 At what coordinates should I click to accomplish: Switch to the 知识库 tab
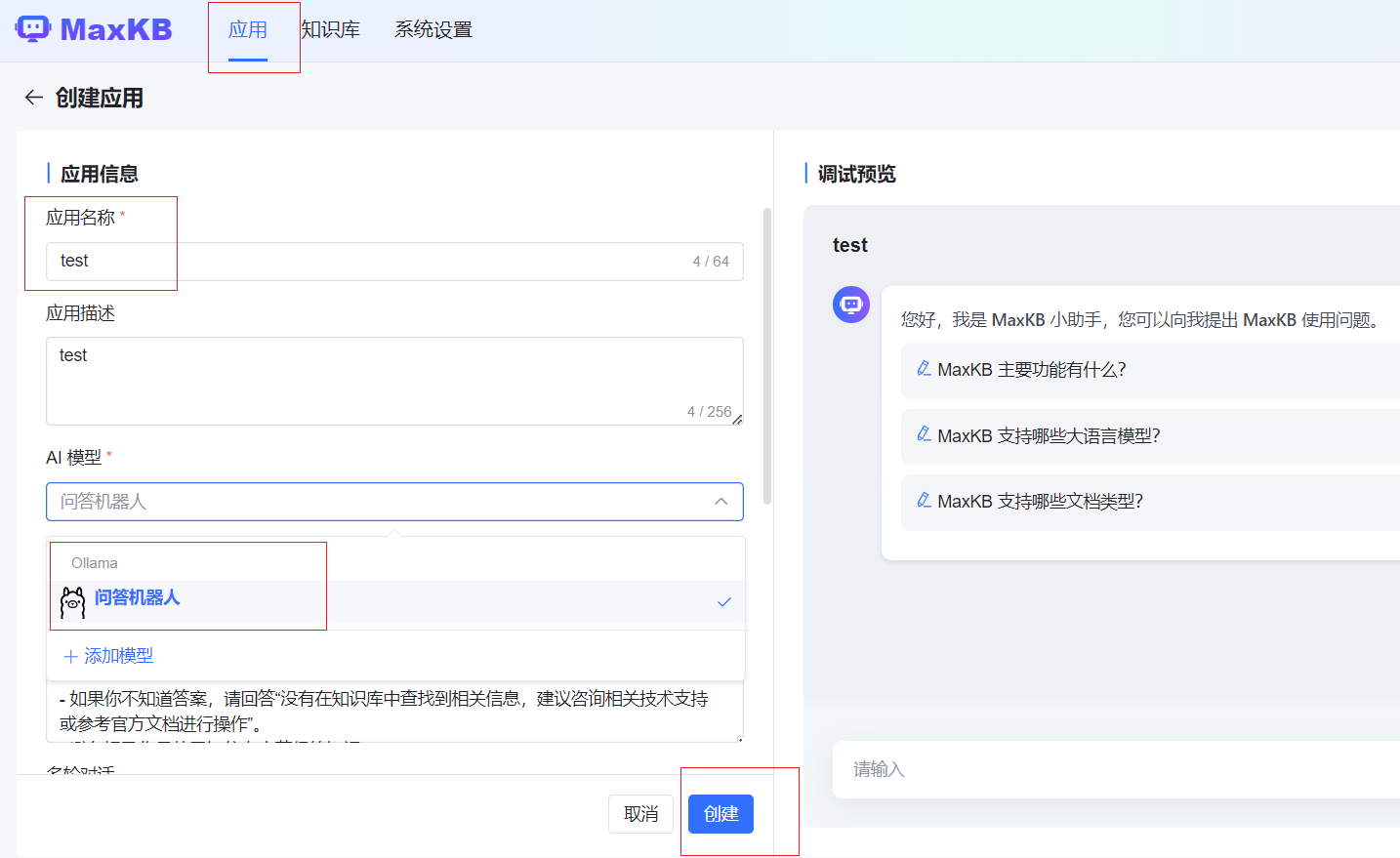[331, 30]
